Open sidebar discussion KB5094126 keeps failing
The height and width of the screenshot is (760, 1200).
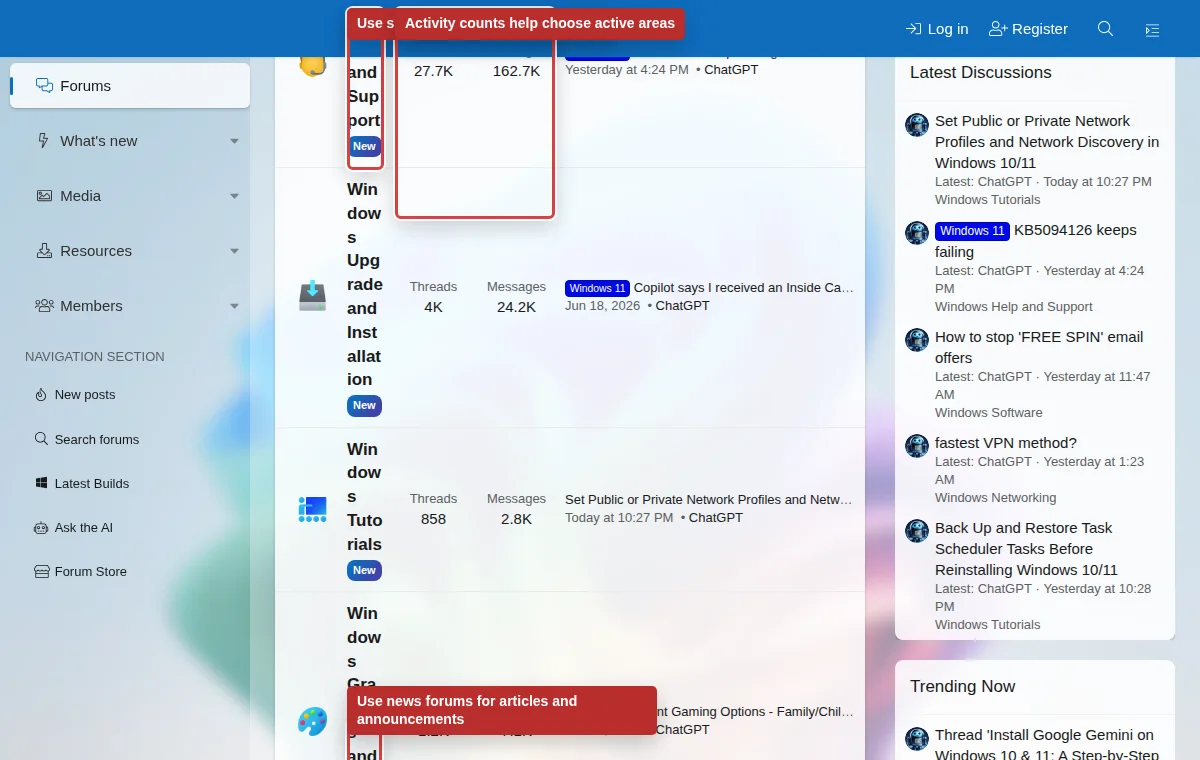(1036, 241)
